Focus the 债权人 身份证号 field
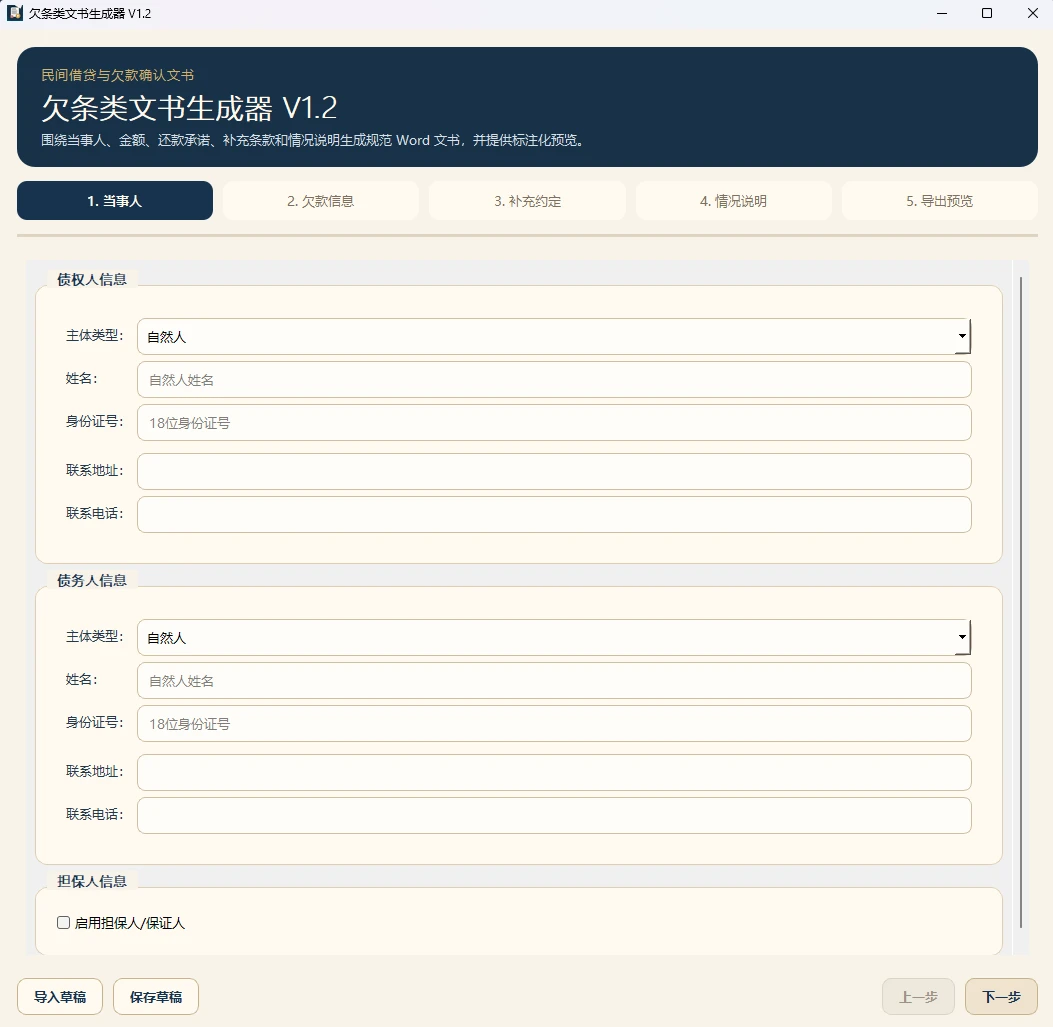The width and height of the screenshot is (1053, 1027). point(554,422)
